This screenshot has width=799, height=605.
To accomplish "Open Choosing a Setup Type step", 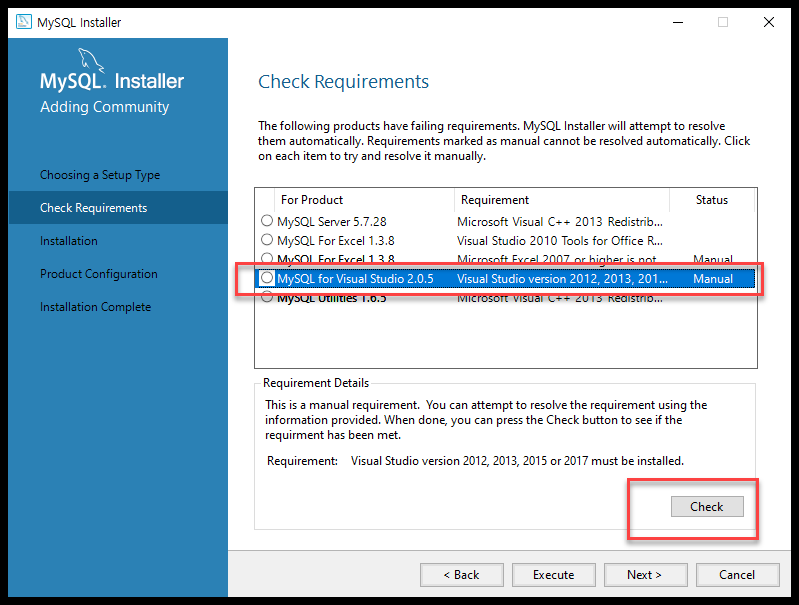I will coord(100,175).
